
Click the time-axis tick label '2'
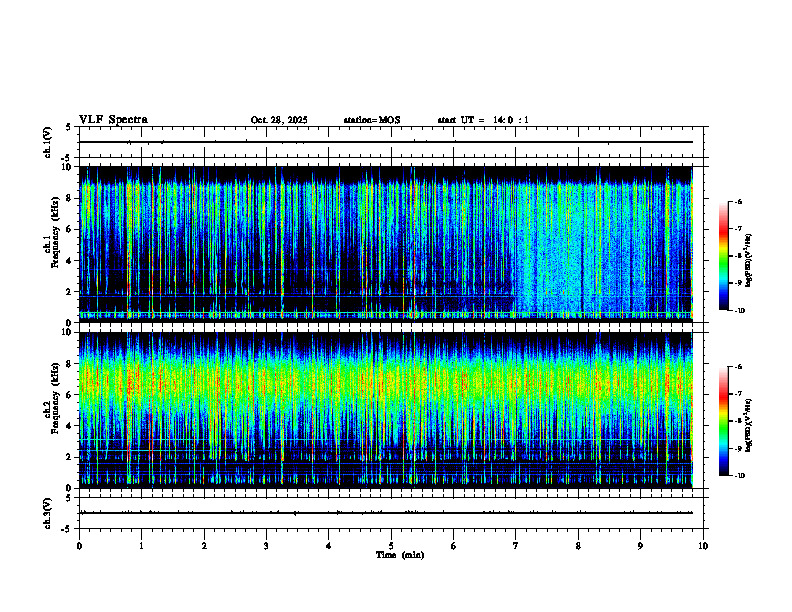pyautogui.click(x=204, y=546)
